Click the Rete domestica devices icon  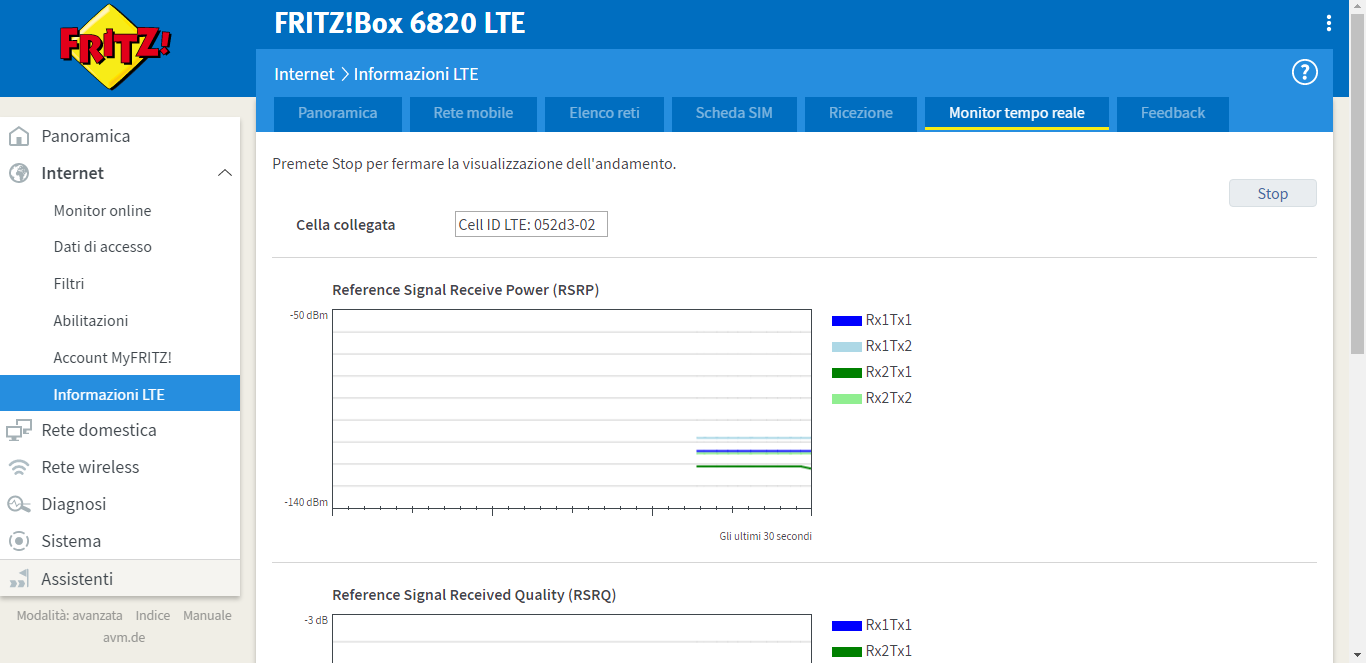(x=19, y=430)
